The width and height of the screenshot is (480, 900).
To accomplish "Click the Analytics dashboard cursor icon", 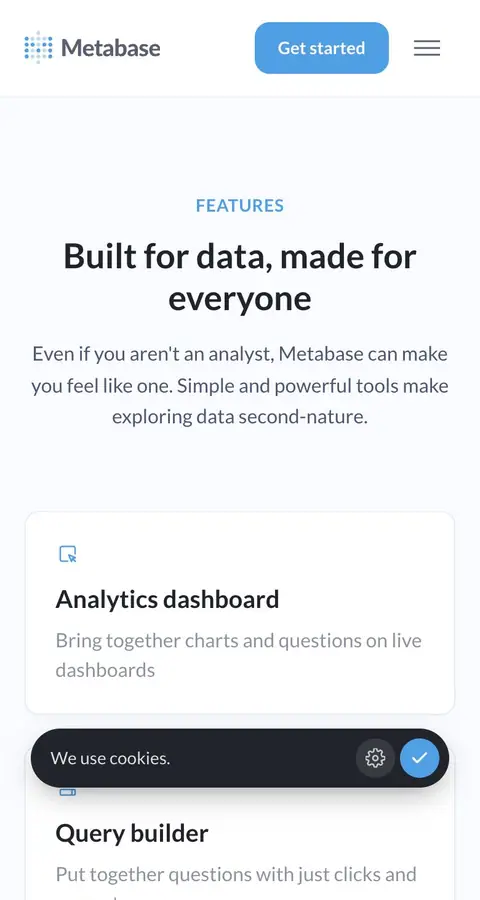I will tap(68, 554).
